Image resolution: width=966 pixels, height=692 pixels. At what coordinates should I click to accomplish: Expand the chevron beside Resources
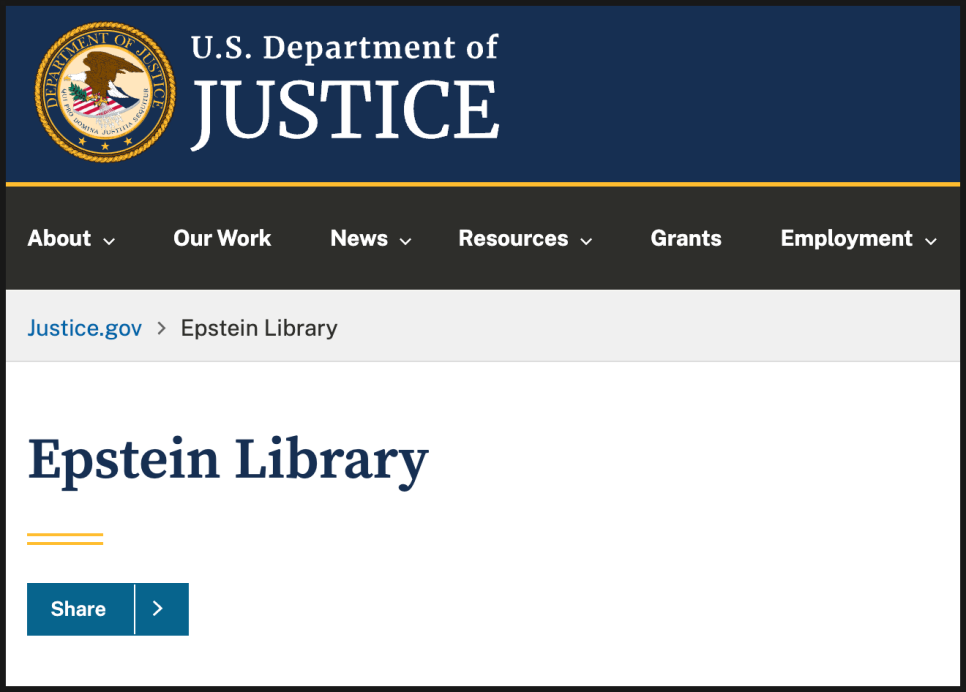click(x=587, y=241)
